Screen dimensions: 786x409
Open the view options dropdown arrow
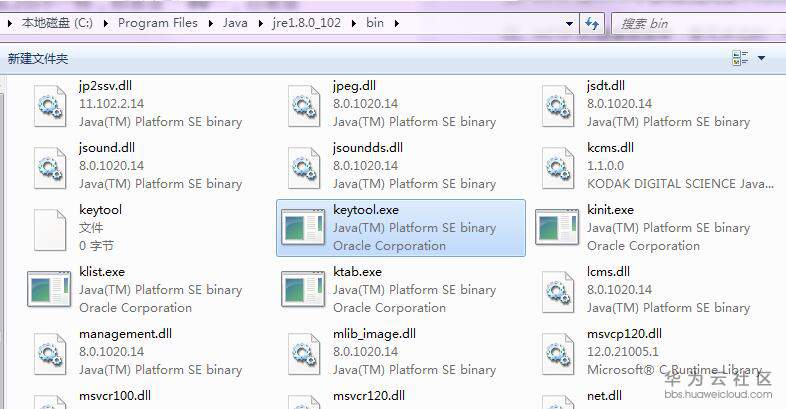(761, 58)
